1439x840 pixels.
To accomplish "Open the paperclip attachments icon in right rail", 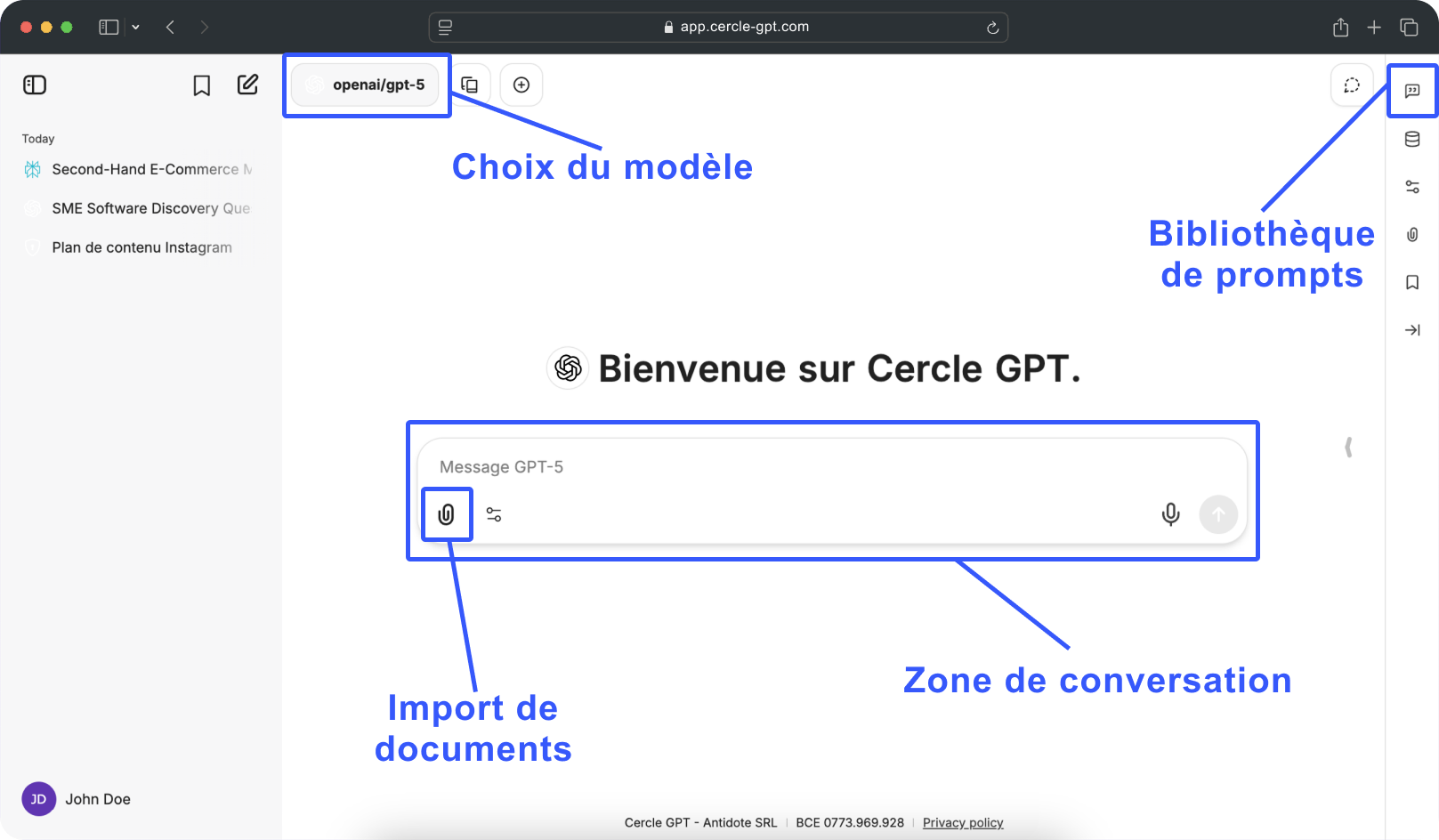I will 1412,235.
